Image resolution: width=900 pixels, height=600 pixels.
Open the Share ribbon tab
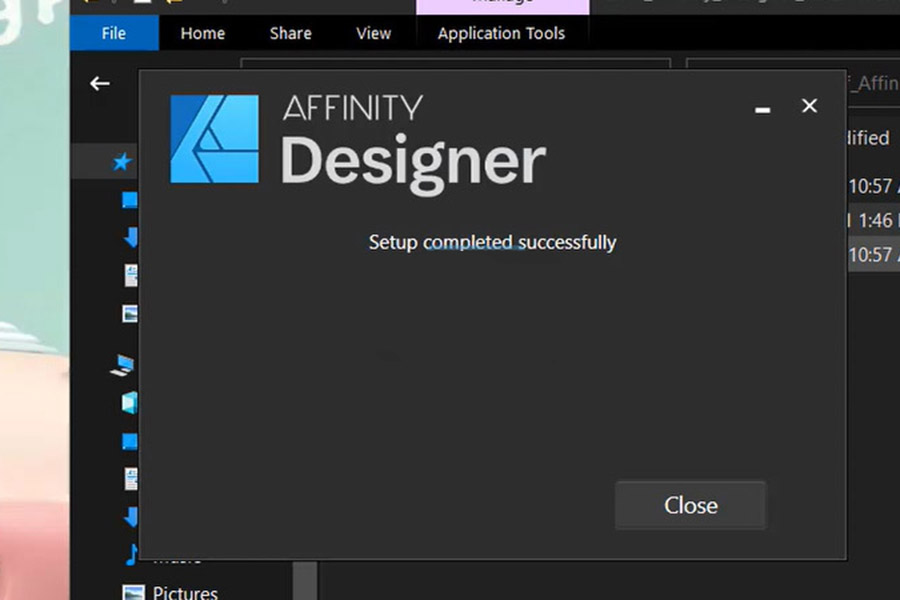(290, 33)
